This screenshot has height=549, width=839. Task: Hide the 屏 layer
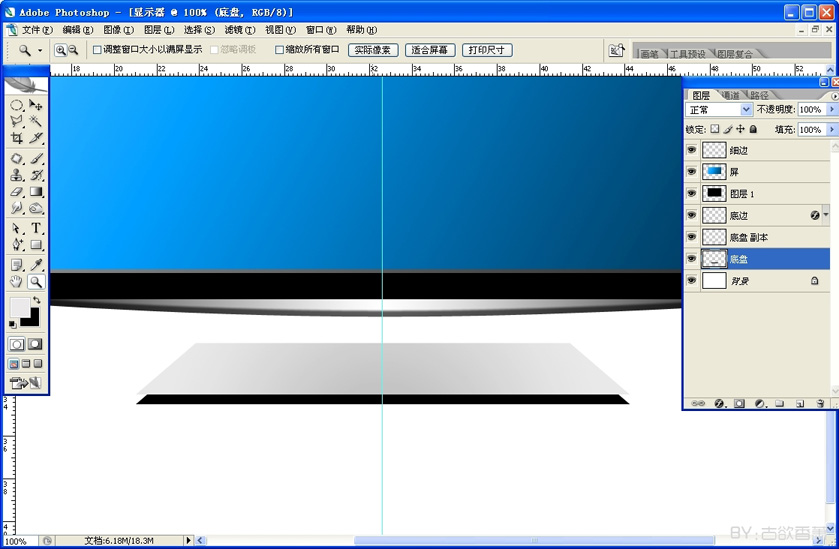[691, 171]
